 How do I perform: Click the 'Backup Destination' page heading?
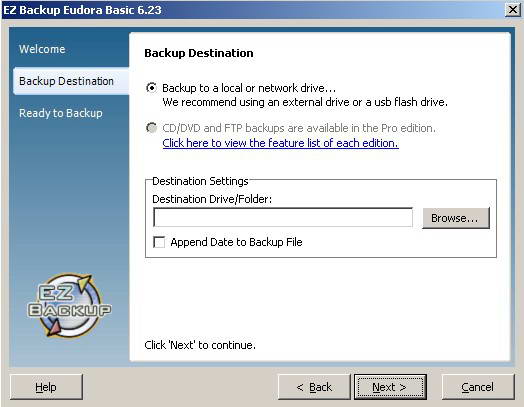click(x=199, y=53)
